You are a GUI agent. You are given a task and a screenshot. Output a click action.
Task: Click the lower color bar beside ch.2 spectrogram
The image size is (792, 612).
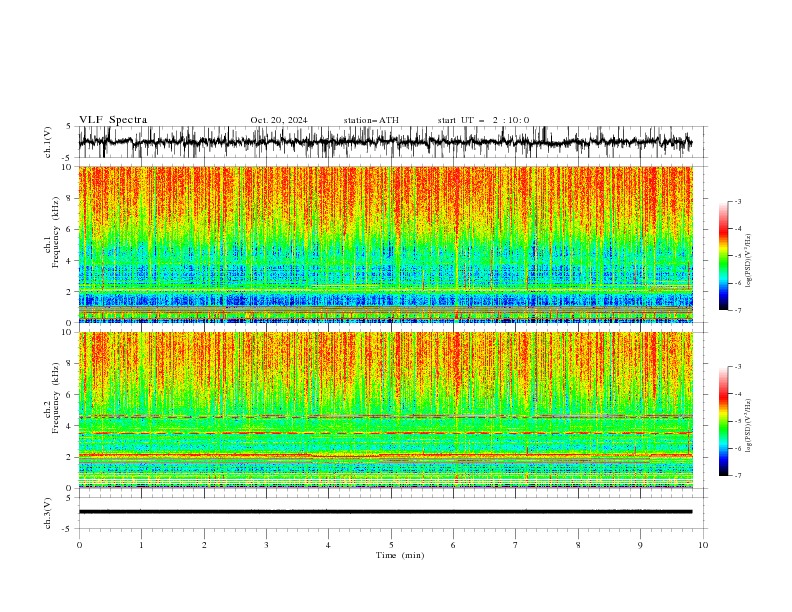(724, 421)
